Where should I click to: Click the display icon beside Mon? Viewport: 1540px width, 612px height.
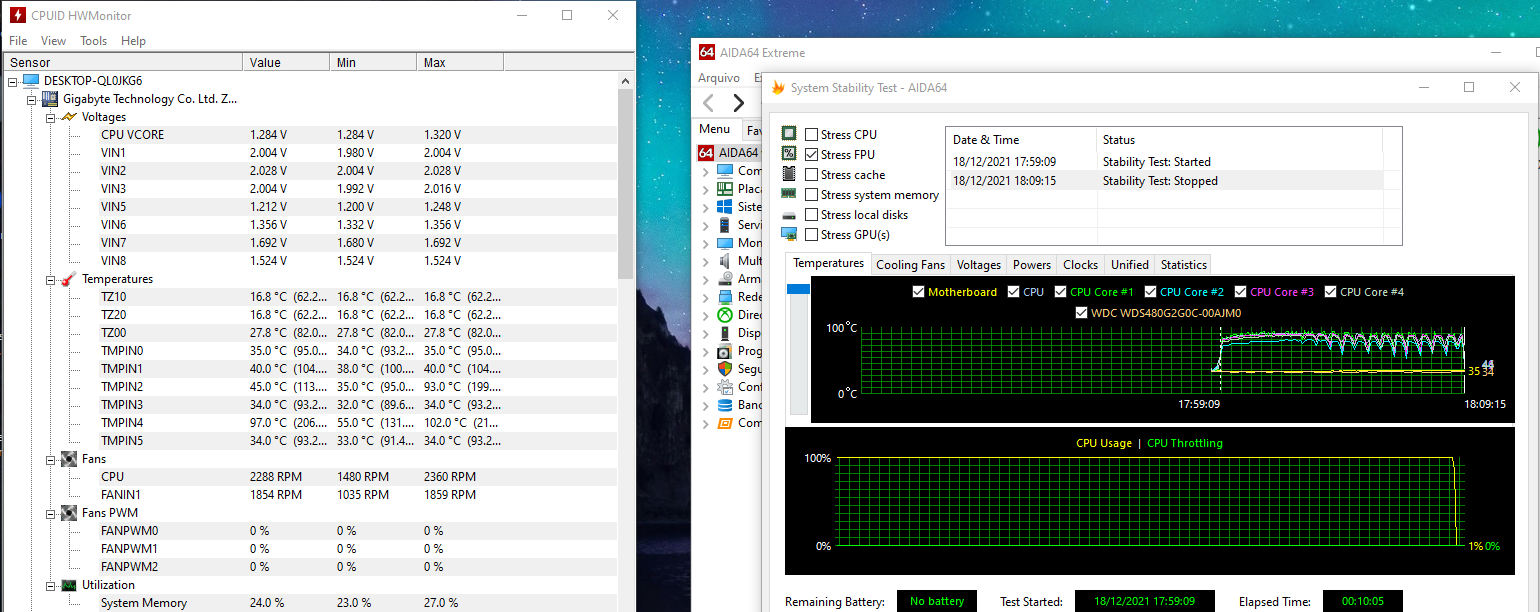(725, 243)
